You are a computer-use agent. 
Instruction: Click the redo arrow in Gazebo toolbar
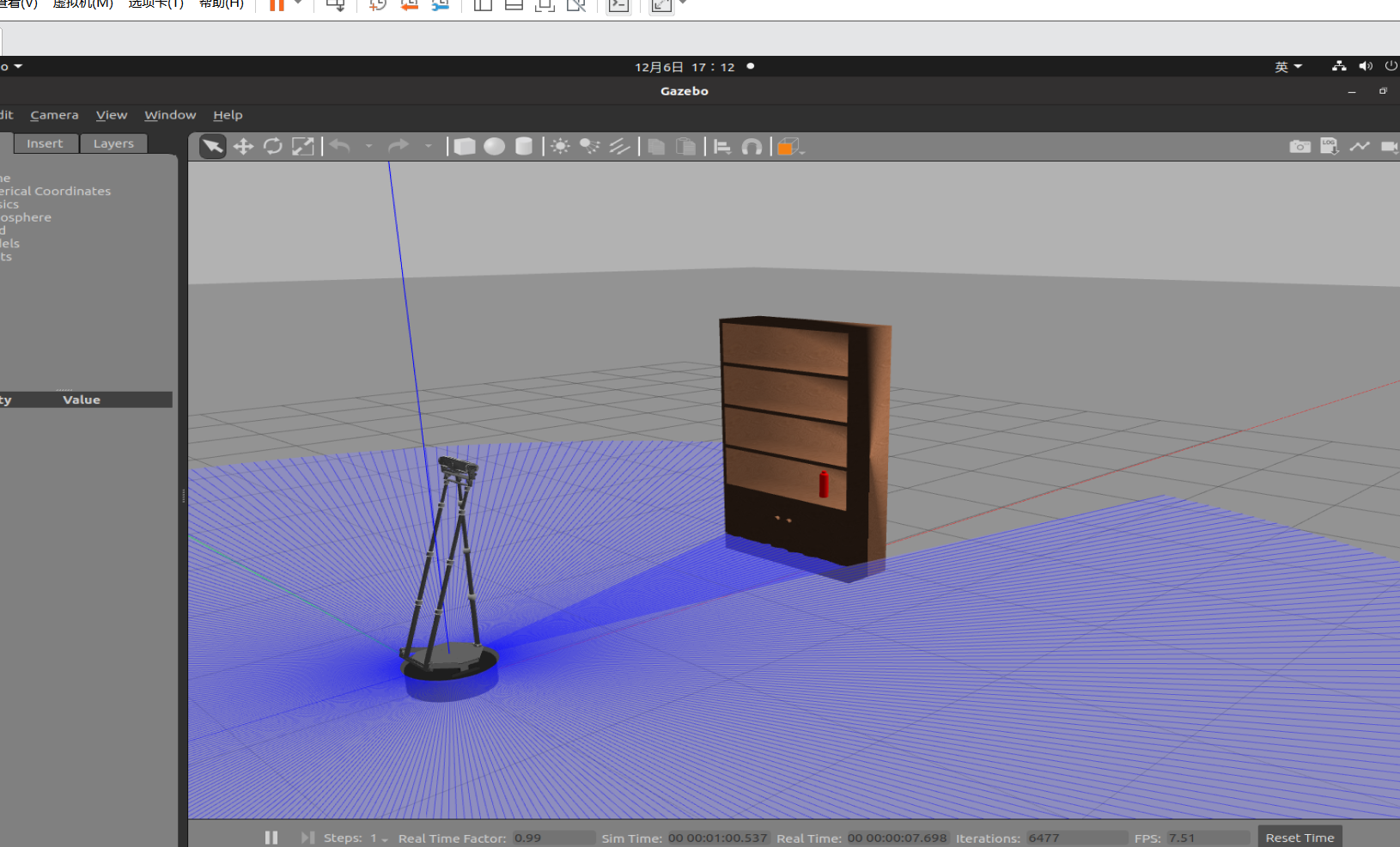point(399,146)
